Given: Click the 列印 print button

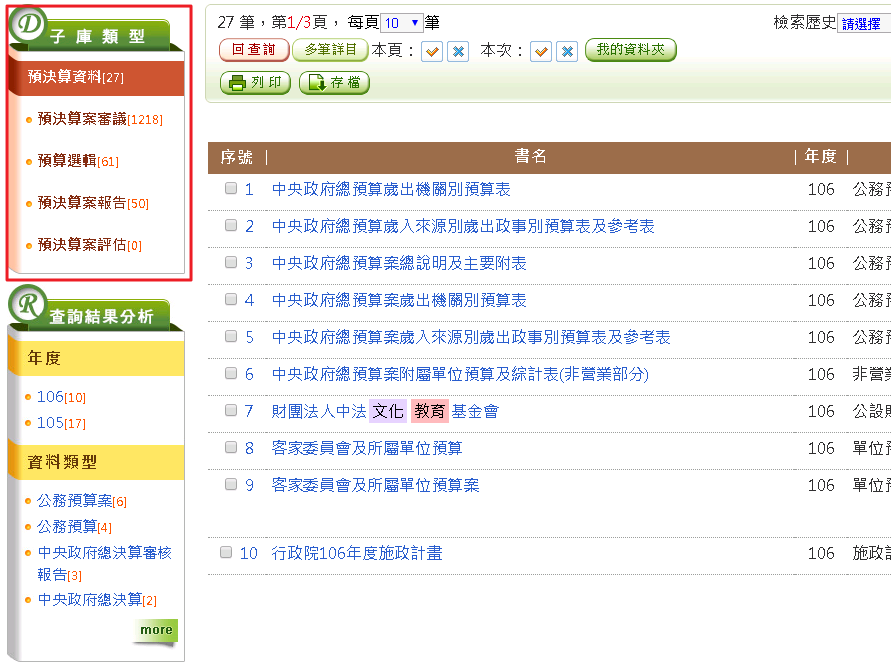Looking at the screenshot, I should pyautogui.click(x=255, y=83).
